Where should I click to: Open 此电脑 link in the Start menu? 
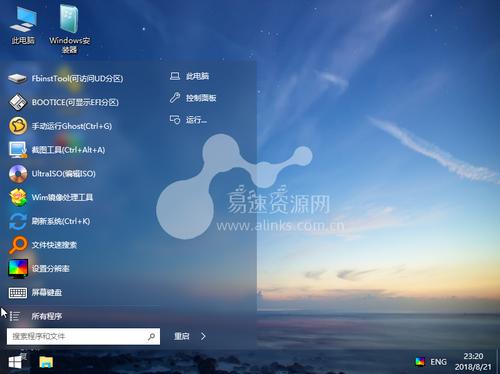[x=197, y=76]
